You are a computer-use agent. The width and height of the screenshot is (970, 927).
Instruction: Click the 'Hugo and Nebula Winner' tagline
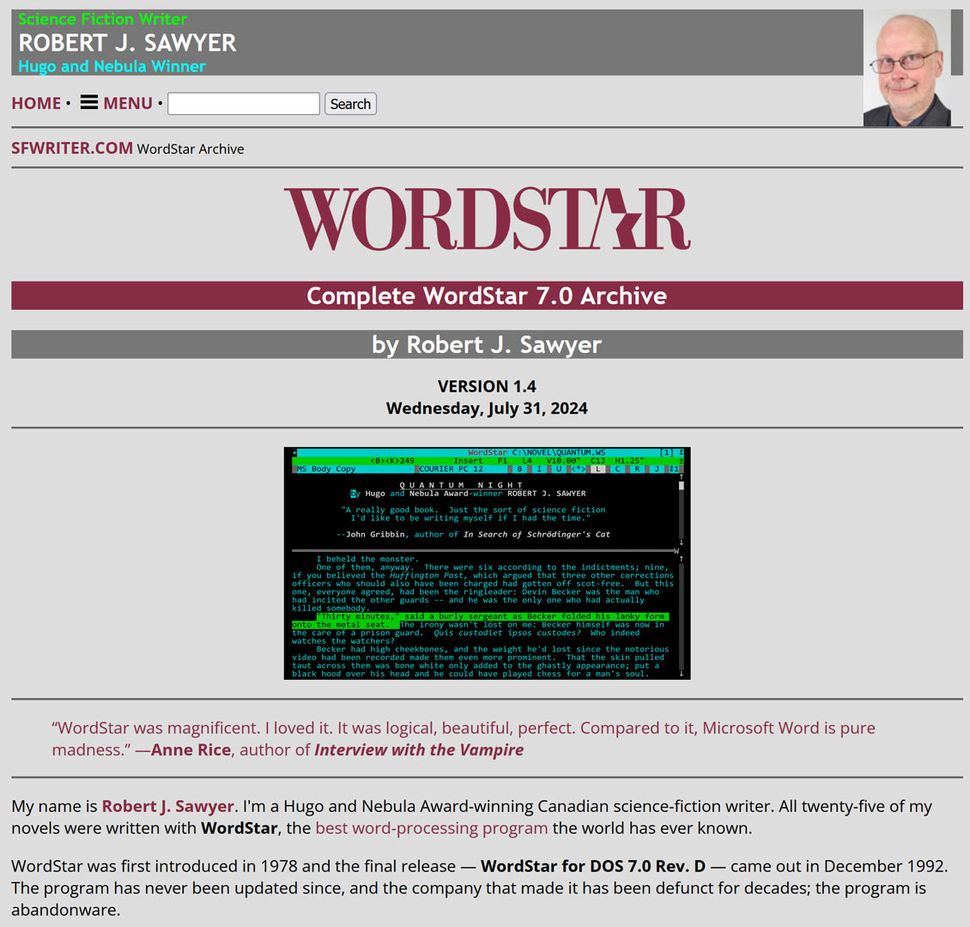pyautogui.click(x=112, y=66)
